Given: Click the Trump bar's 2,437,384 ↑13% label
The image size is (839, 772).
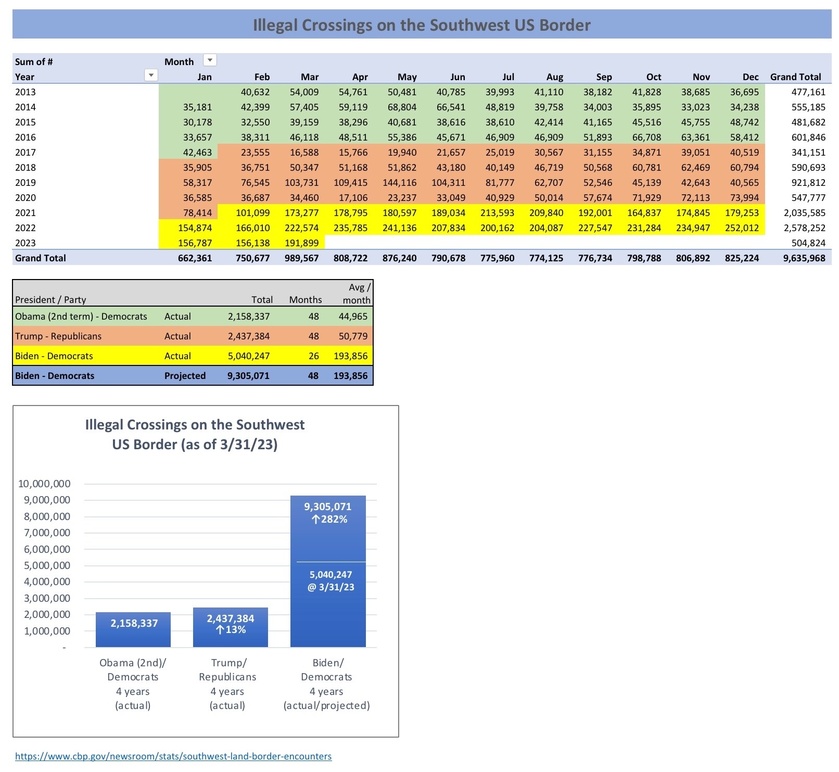Looking at the screenshot, I should (231, 624).
